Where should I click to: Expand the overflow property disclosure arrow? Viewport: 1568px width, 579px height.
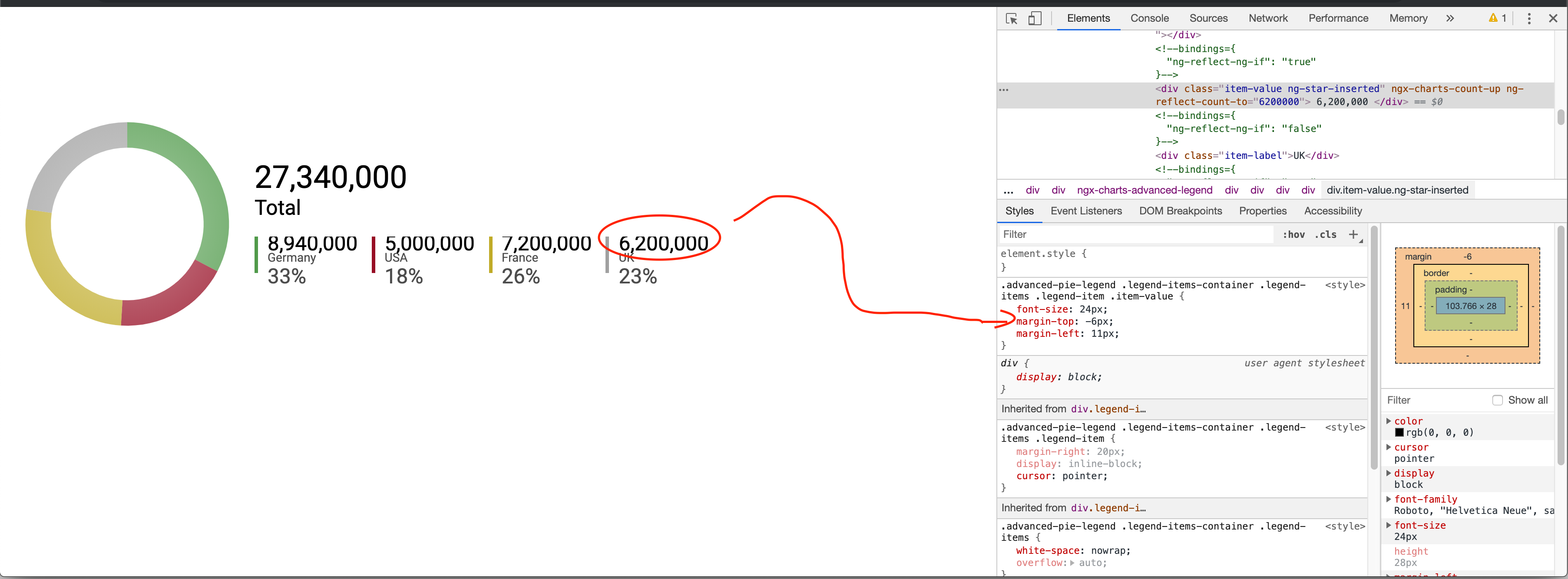coord(1072,563)
